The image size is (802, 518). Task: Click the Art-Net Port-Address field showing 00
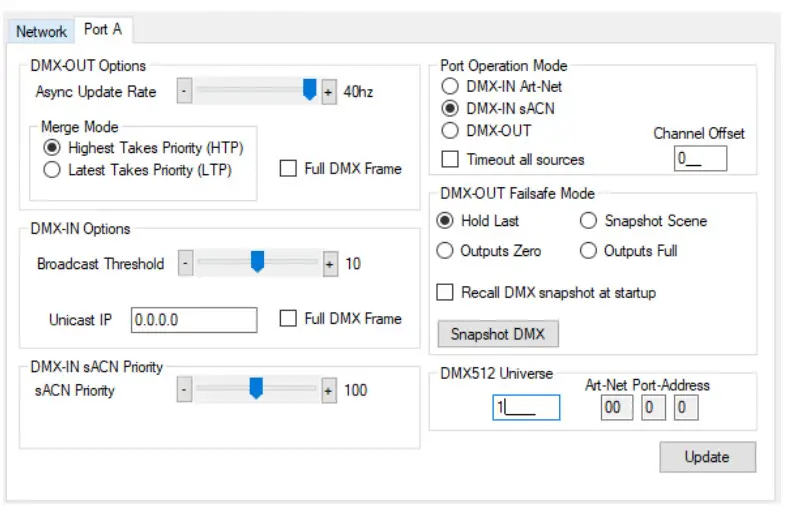click(x=616, y=408)
